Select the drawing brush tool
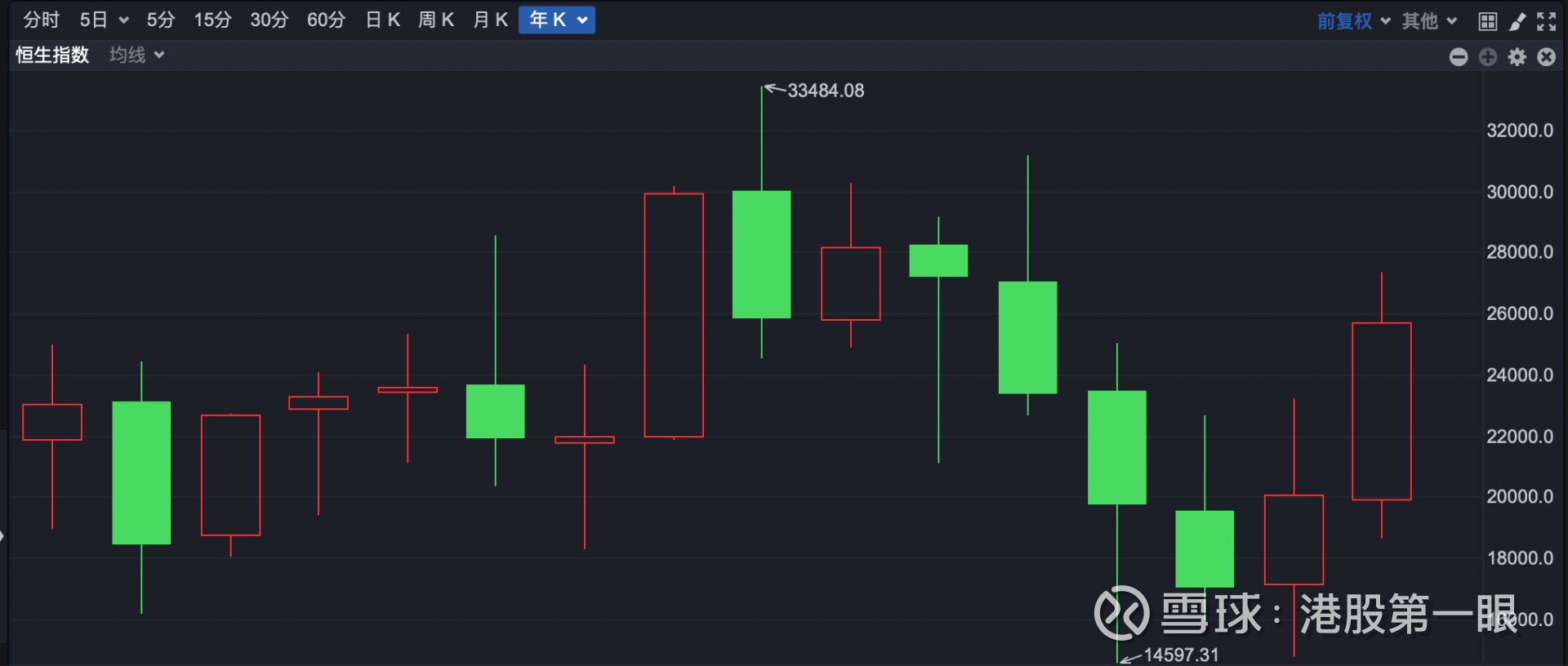 coord(1517,21)
